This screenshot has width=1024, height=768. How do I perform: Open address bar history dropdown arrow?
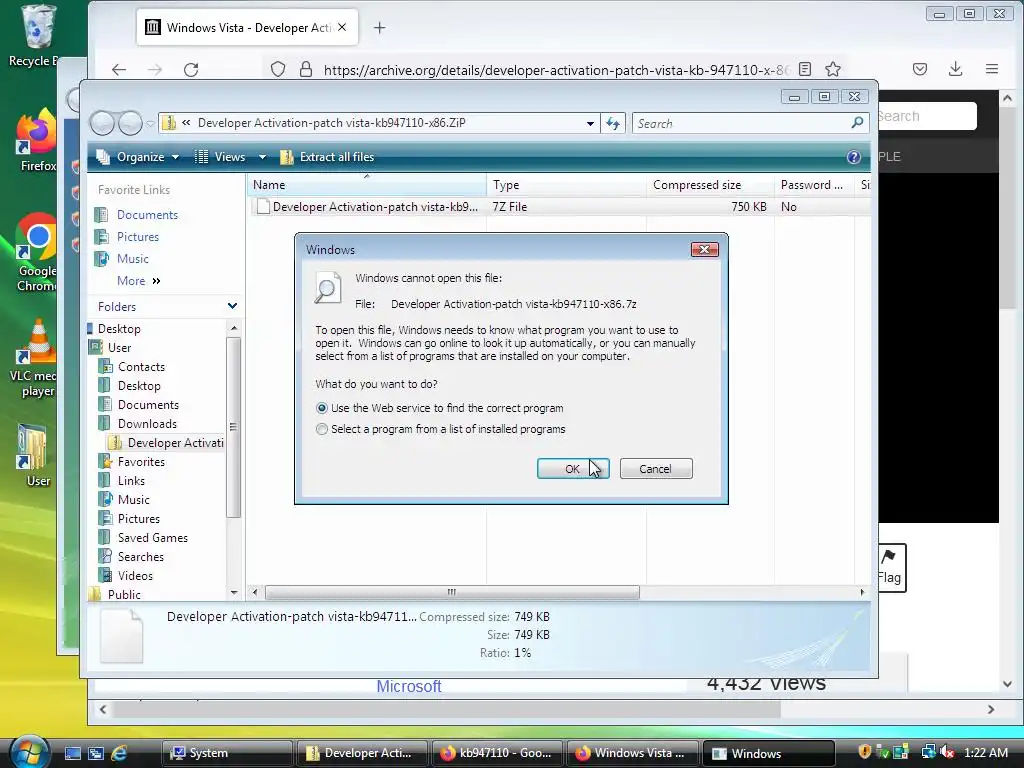pyautogui.click(x=590, y=123)
